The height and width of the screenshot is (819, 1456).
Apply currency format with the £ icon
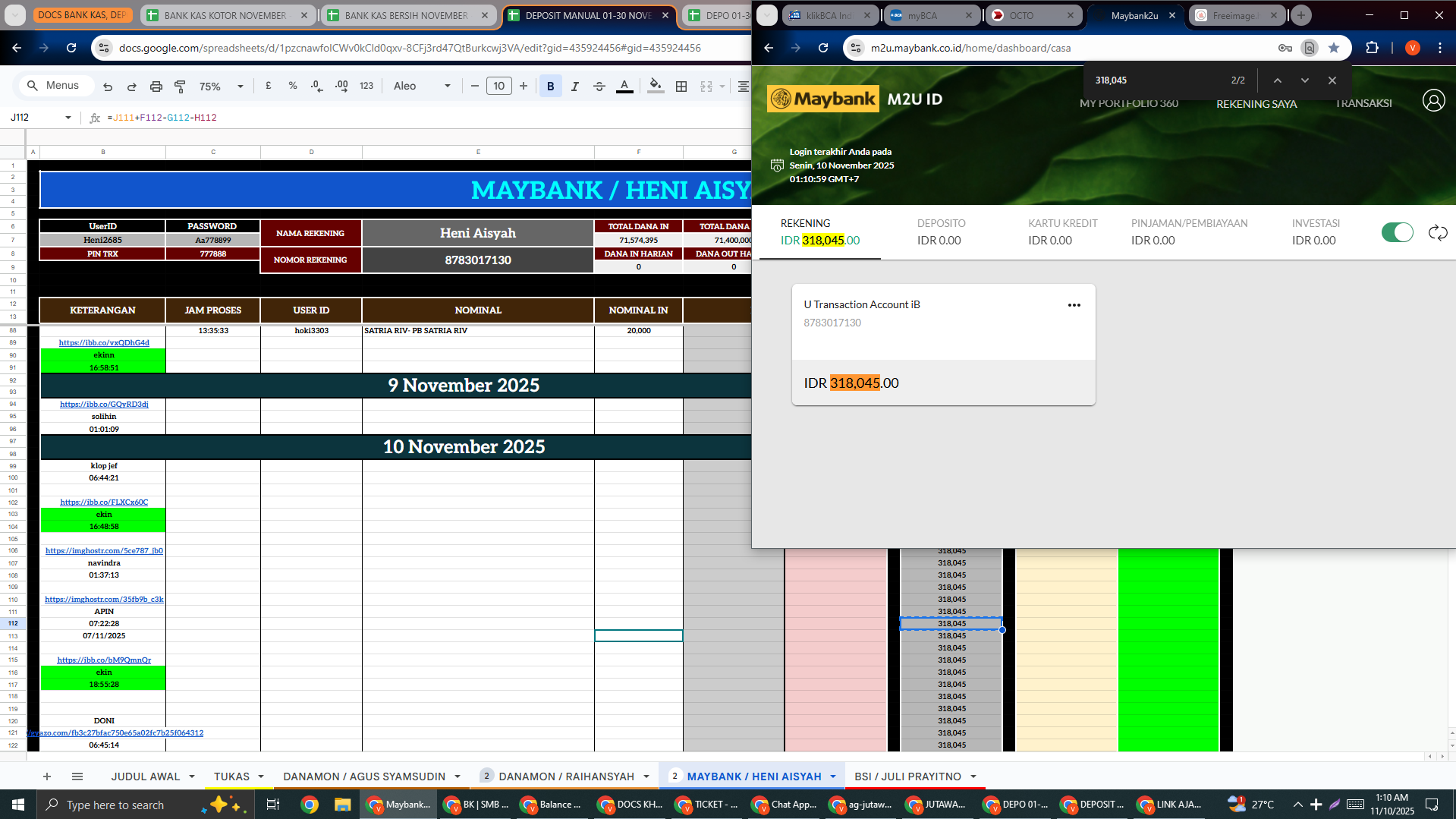coord(269,87)
